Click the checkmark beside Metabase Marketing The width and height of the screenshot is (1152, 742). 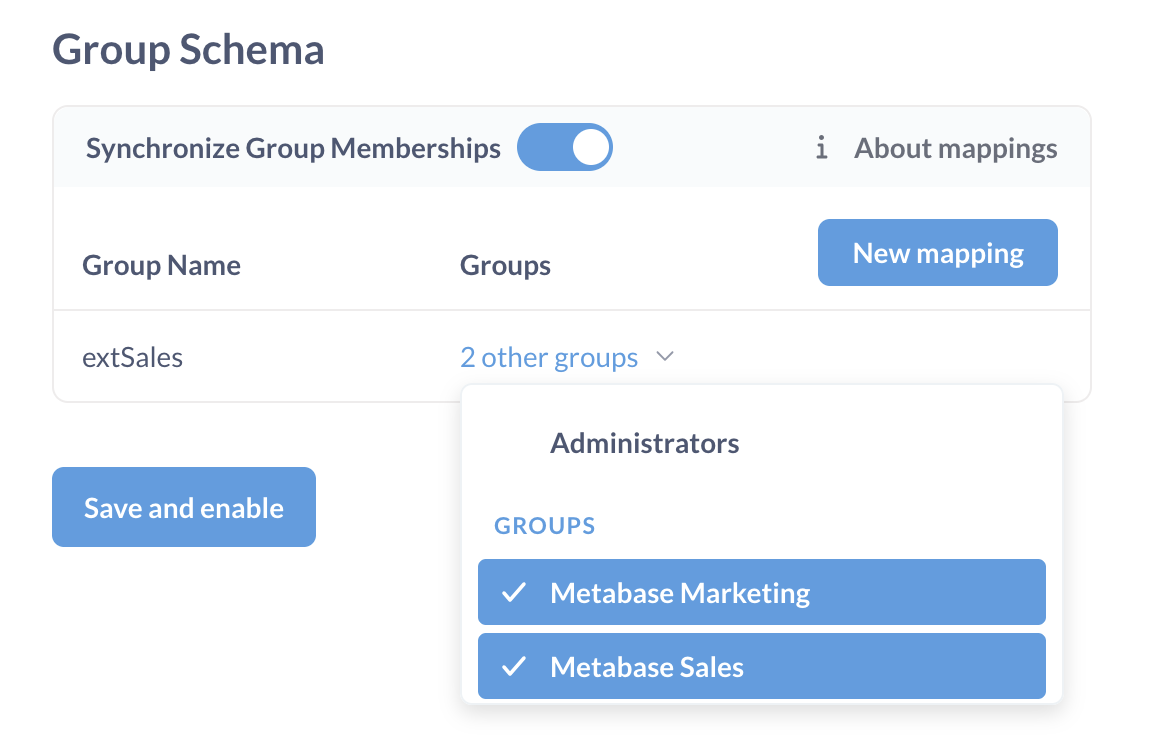tap(514, 592)
